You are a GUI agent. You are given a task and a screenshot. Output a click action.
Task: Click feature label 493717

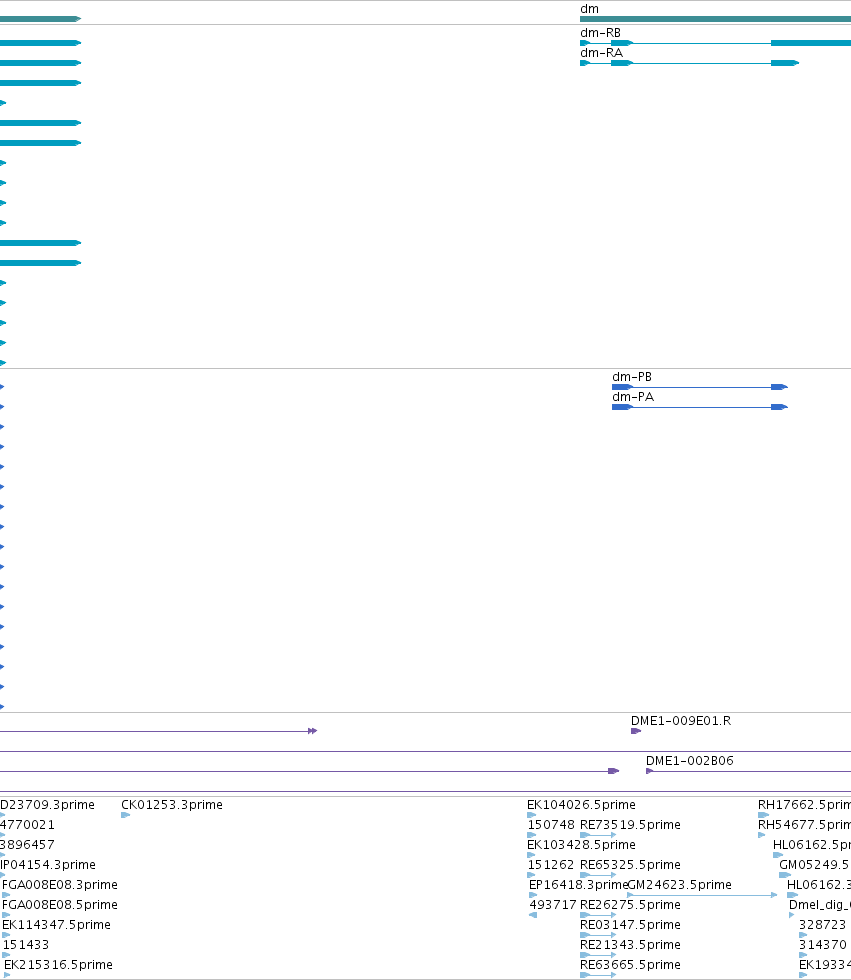(x=552, y=905)
